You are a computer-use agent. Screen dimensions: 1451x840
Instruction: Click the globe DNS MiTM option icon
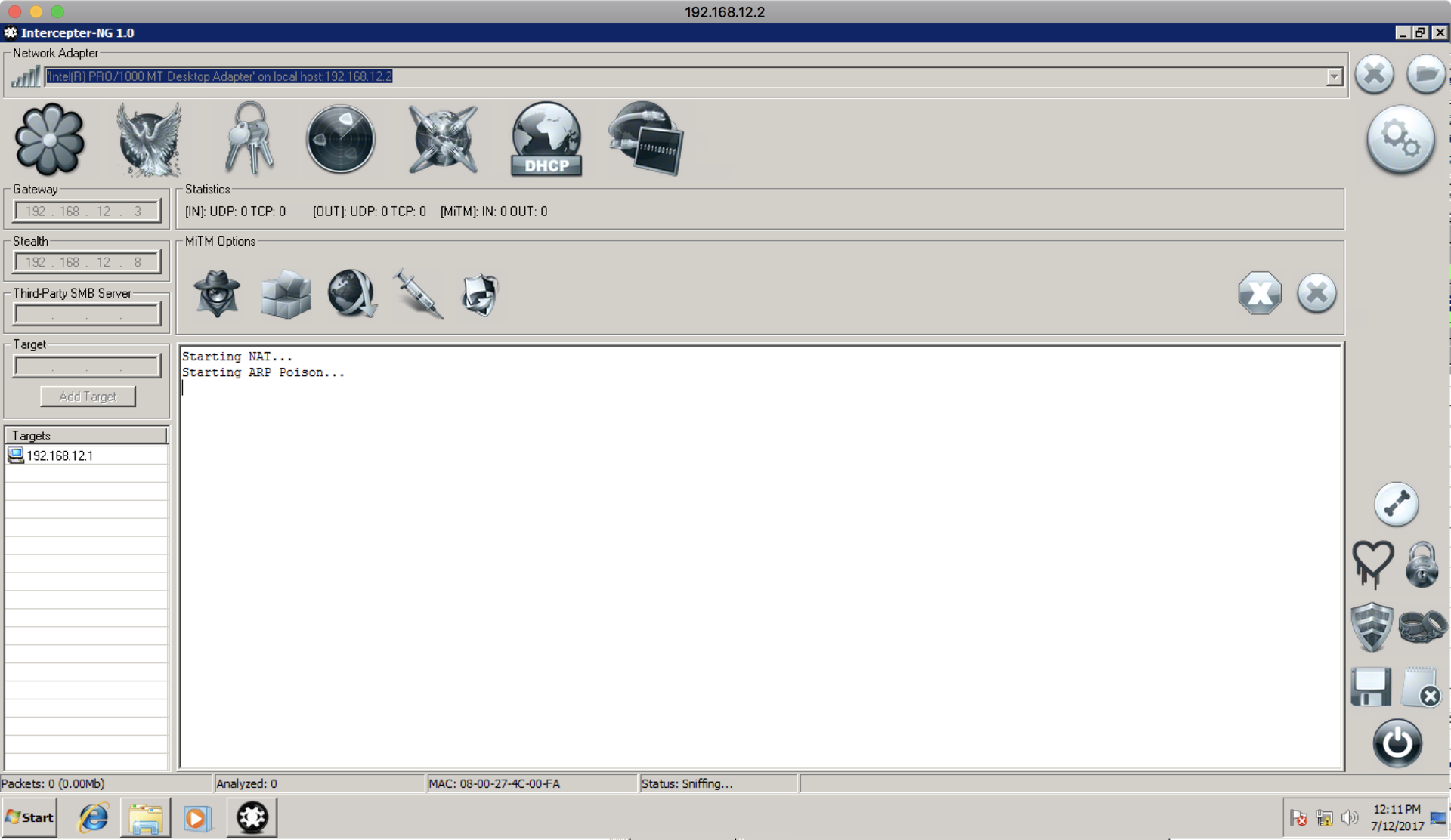pos(352,293)
